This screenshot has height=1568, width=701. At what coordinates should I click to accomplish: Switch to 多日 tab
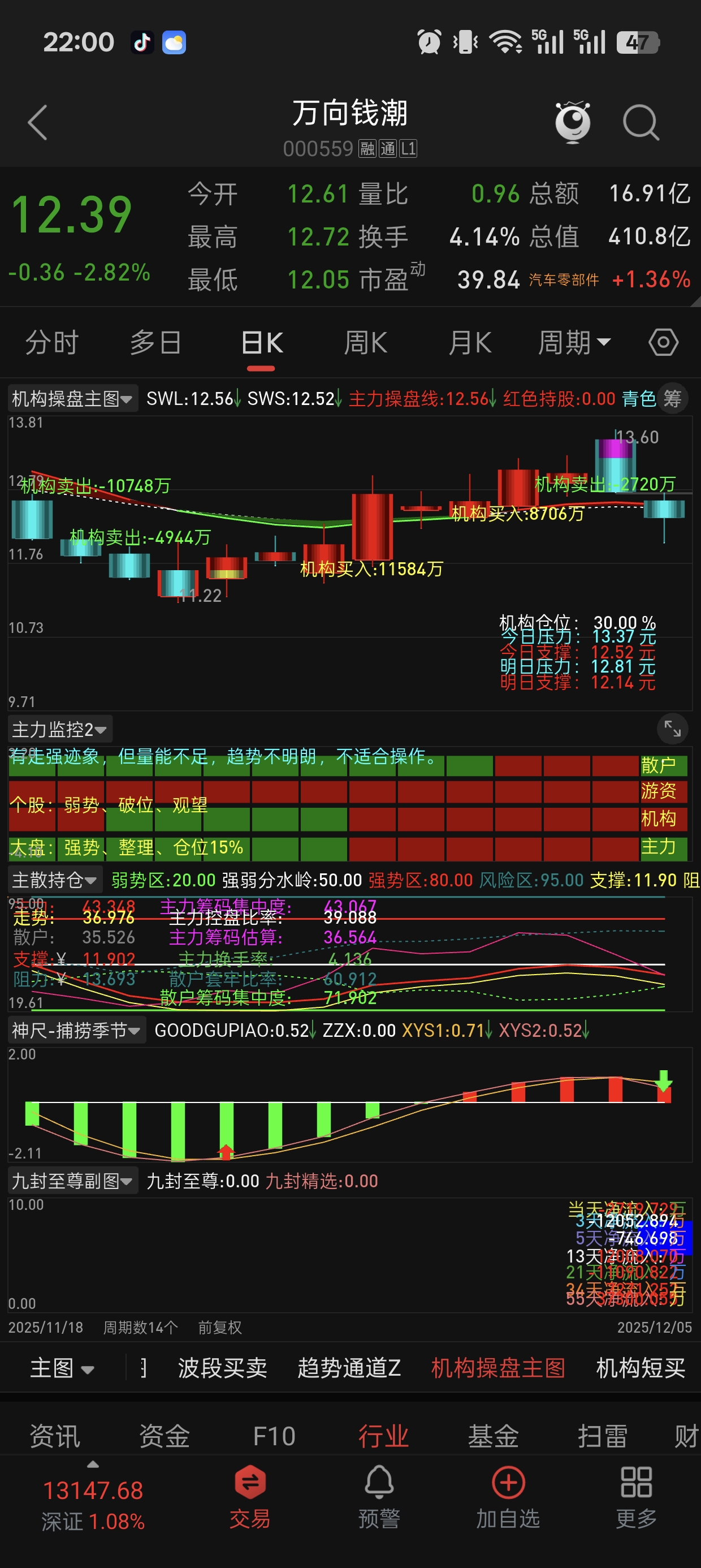[156, 343]
